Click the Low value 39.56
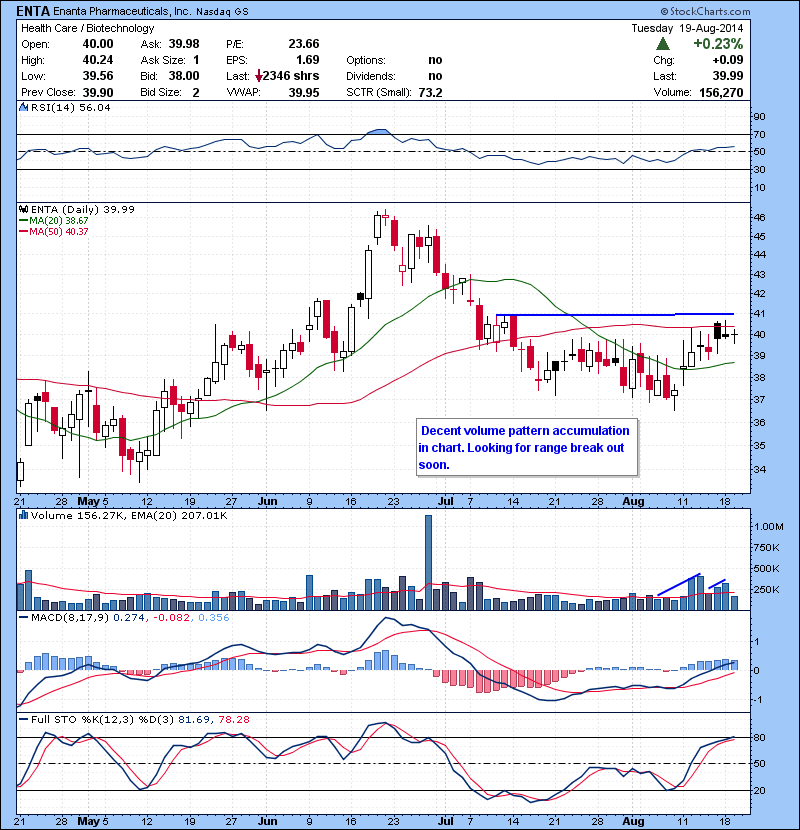The height and width of the screenshot is (830, 800). [x=98, y=76]
